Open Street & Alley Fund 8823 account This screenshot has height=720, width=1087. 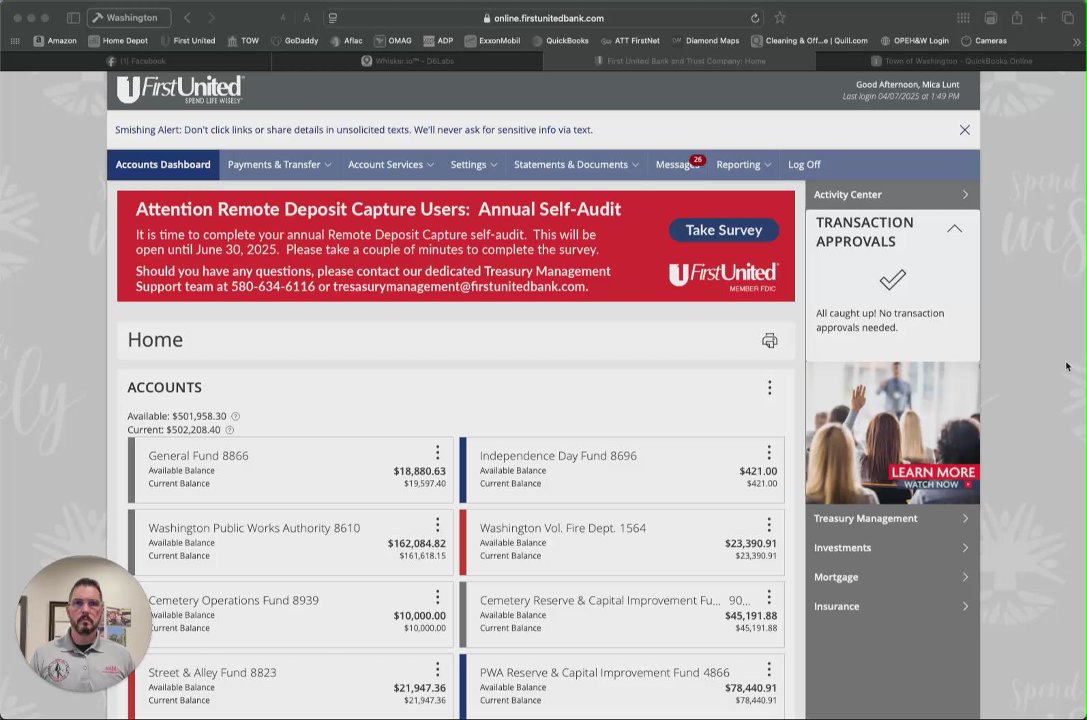212,673
